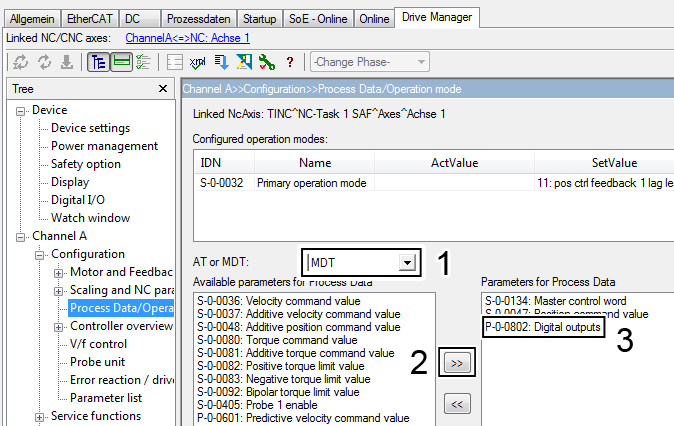674x426 pixels.
Task: Select Process Data/Operation mode tree item
Action: point(121,308)
